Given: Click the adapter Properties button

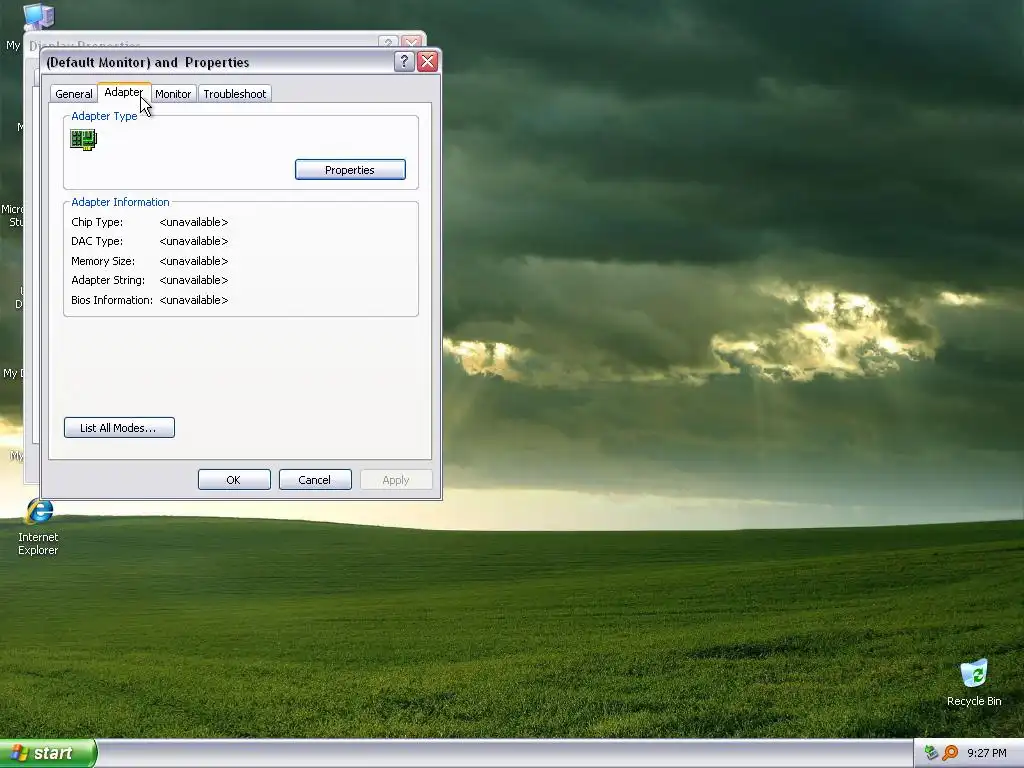Looking at the screenshot, I should click(x=350, y=170).
